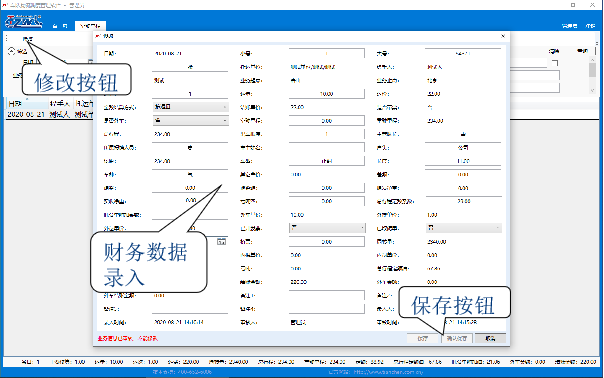
Task: Collapse the round chevron expander under the toolbar
Action: coord(12,50)
